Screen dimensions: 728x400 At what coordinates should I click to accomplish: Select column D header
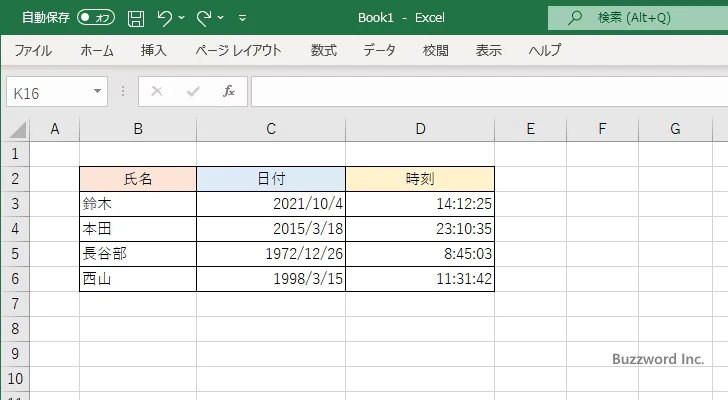(x=420, y=128)
